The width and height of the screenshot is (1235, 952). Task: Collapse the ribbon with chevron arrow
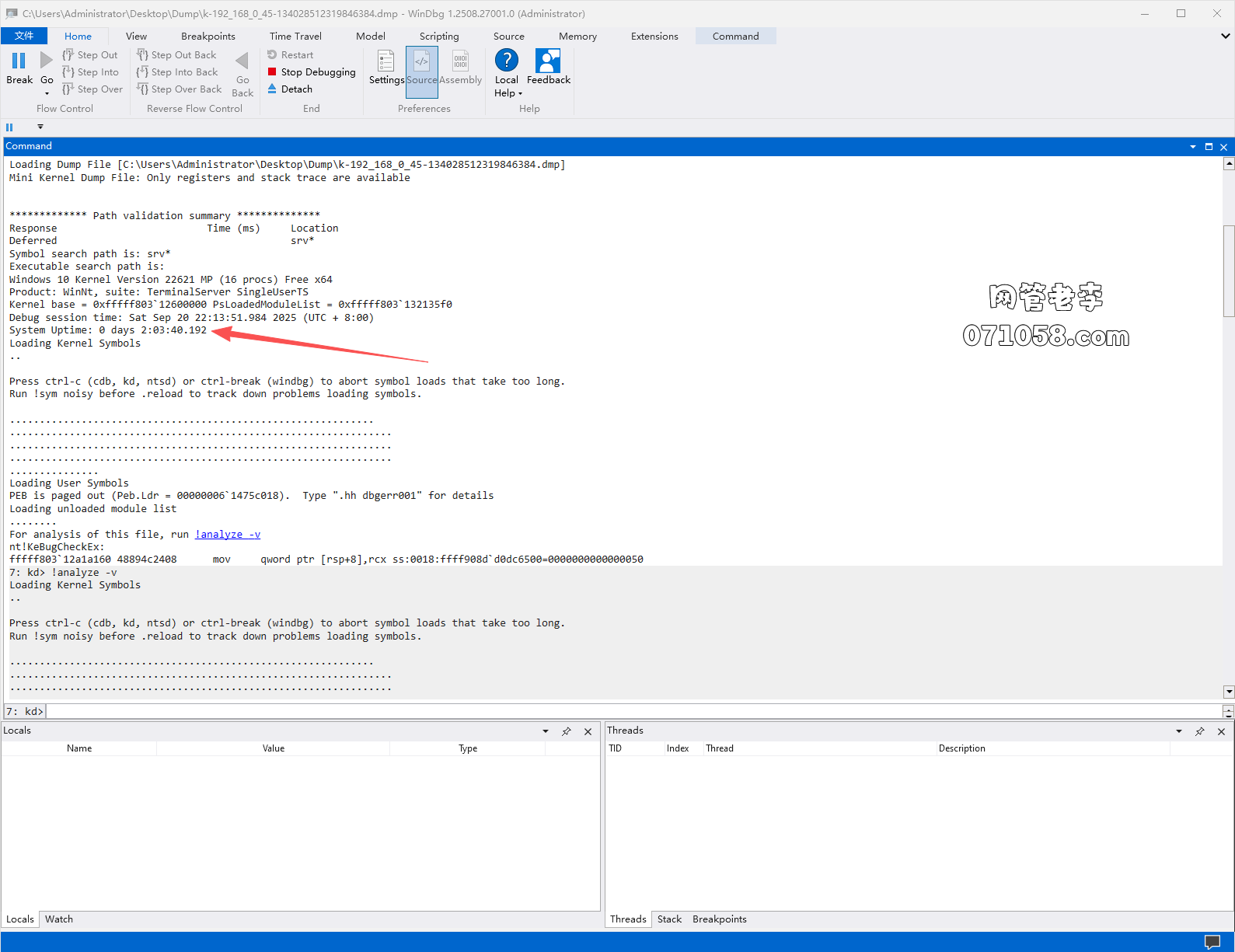pos(1225,36)
